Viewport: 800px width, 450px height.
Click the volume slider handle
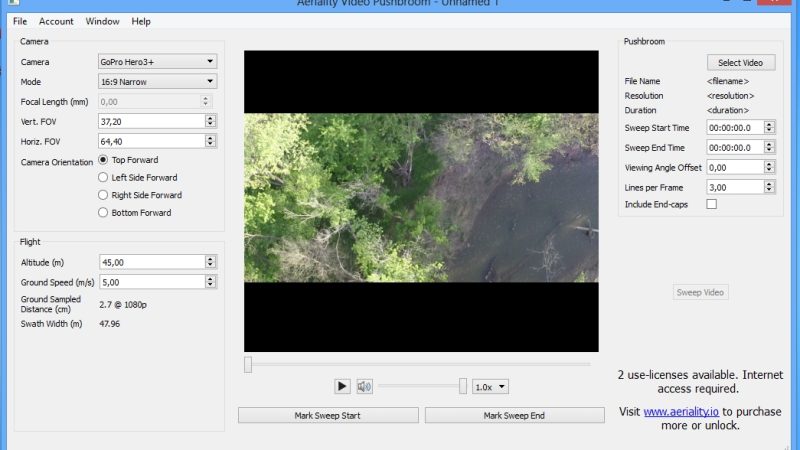[x=463, y=386]
